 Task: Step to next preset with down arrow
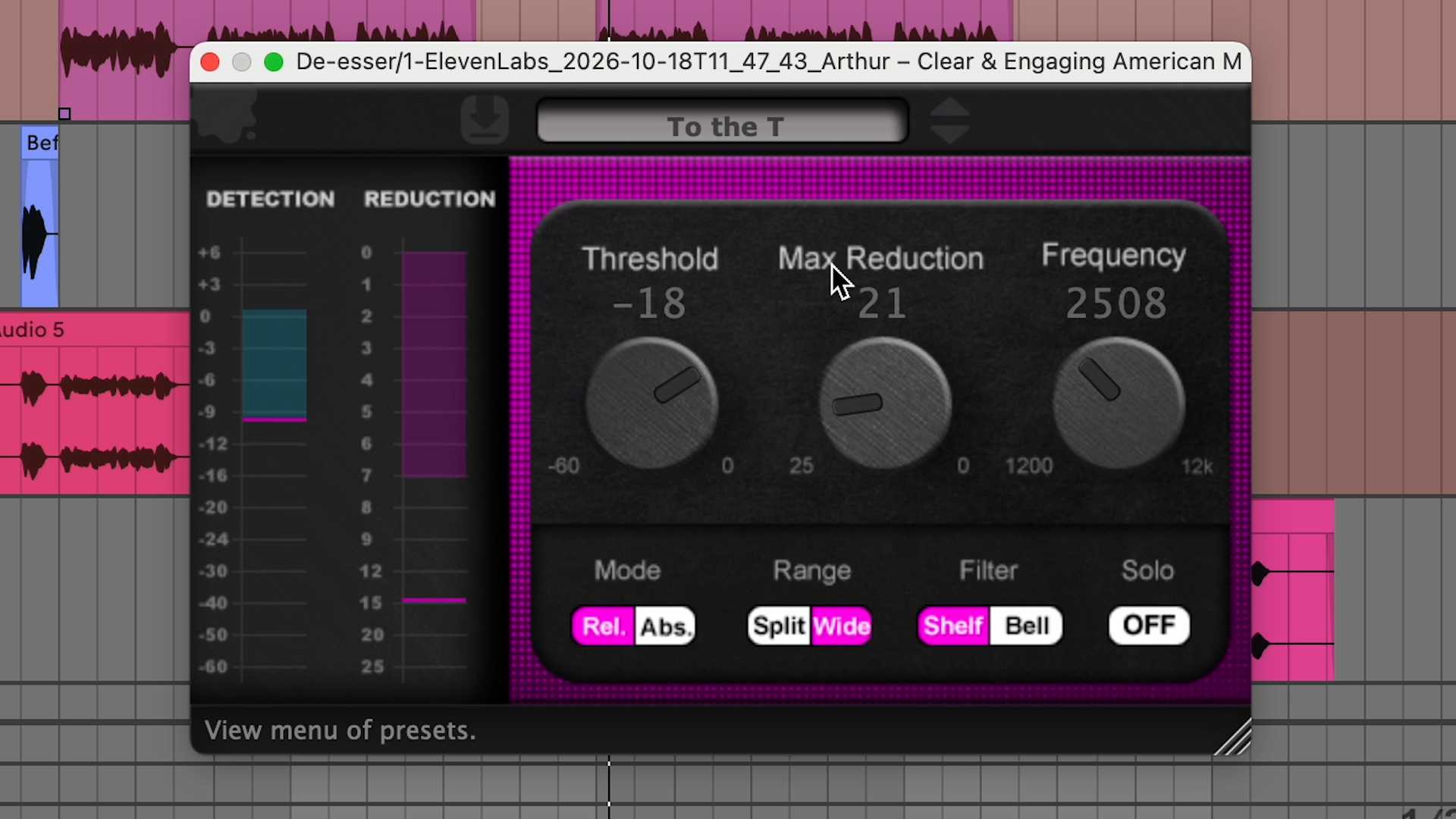(x=949, y=134)
